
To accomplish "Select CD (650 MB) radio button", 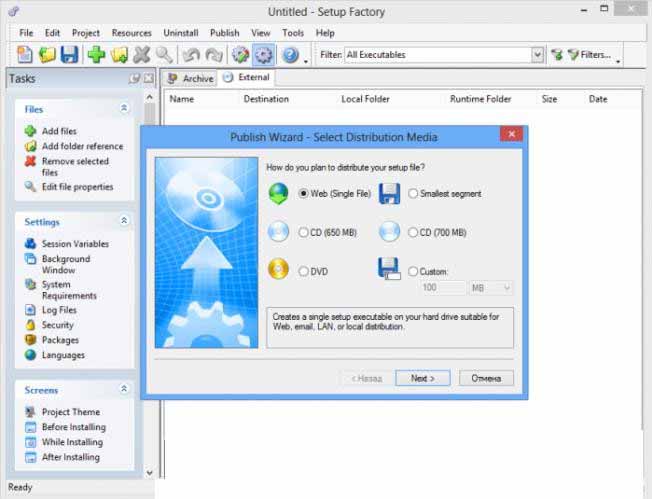I will [304, 232].
